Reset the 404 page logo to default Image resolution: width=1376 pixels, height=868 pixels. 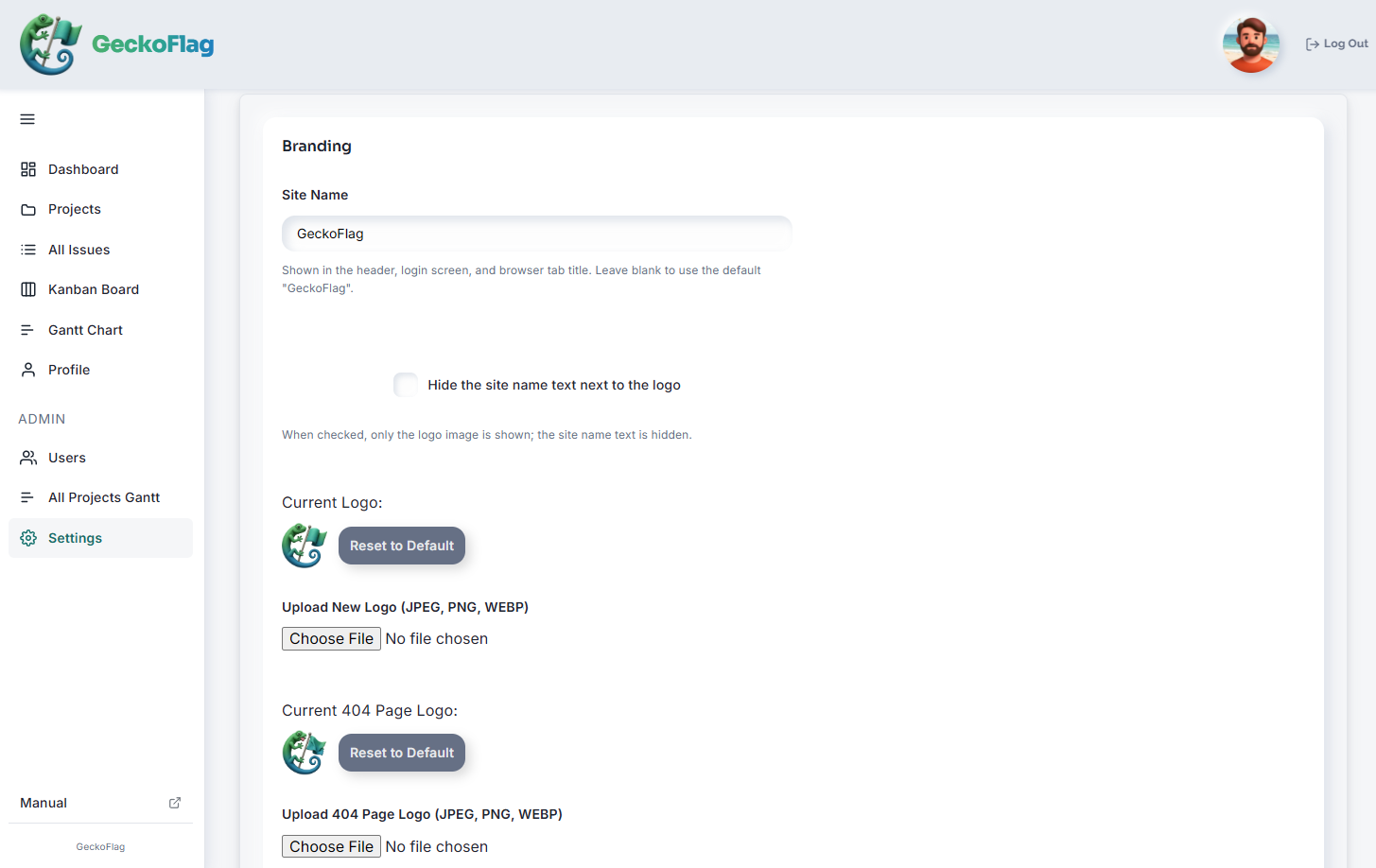pos(402,753)
